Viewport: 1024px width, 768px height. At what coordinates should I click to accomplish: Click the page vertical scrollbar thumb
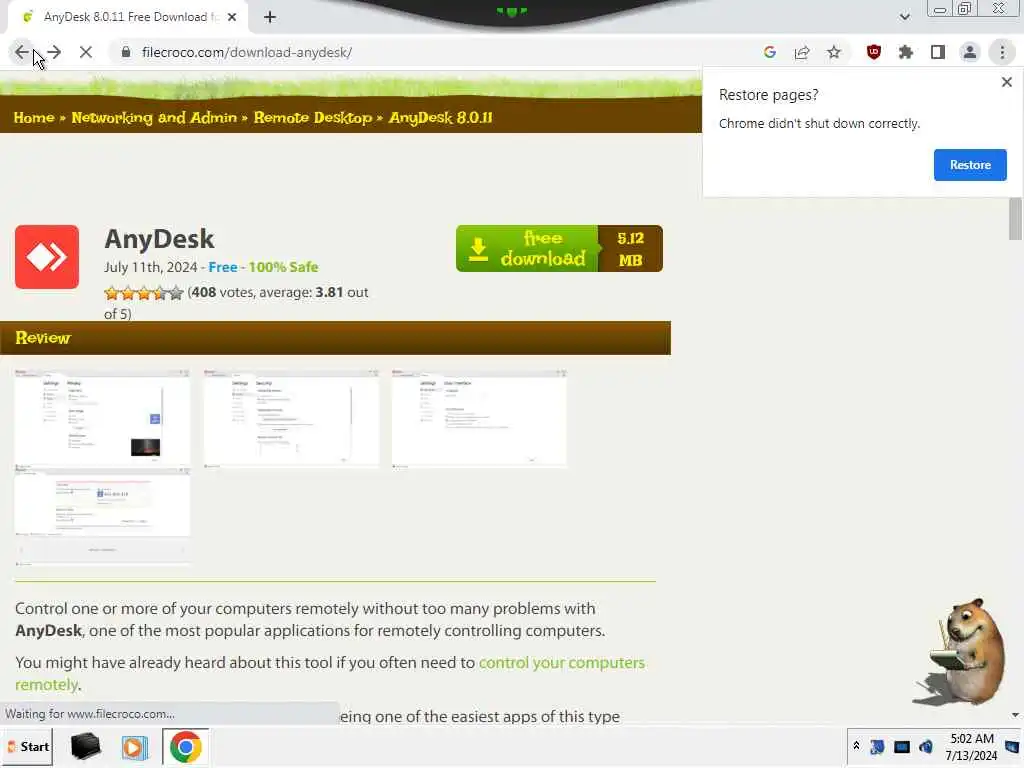[1015, 219]
